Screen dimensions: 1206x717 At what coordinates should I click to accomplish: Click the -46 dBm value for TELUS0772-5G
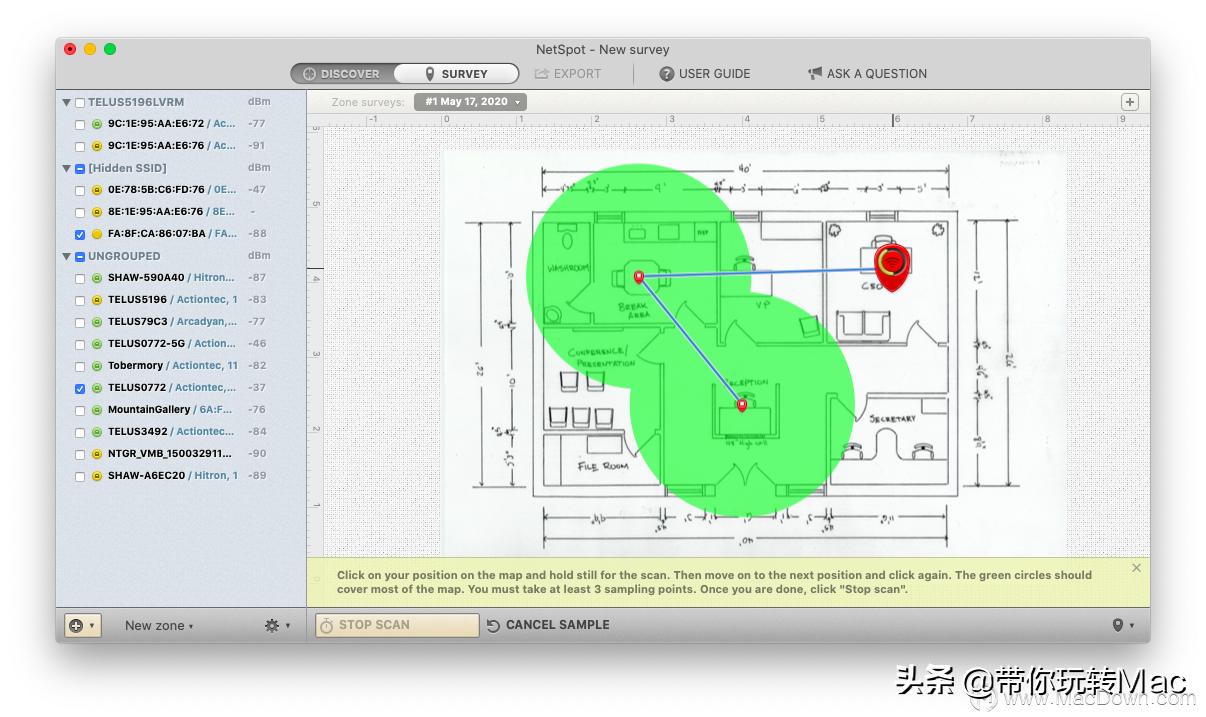(257, 344)
